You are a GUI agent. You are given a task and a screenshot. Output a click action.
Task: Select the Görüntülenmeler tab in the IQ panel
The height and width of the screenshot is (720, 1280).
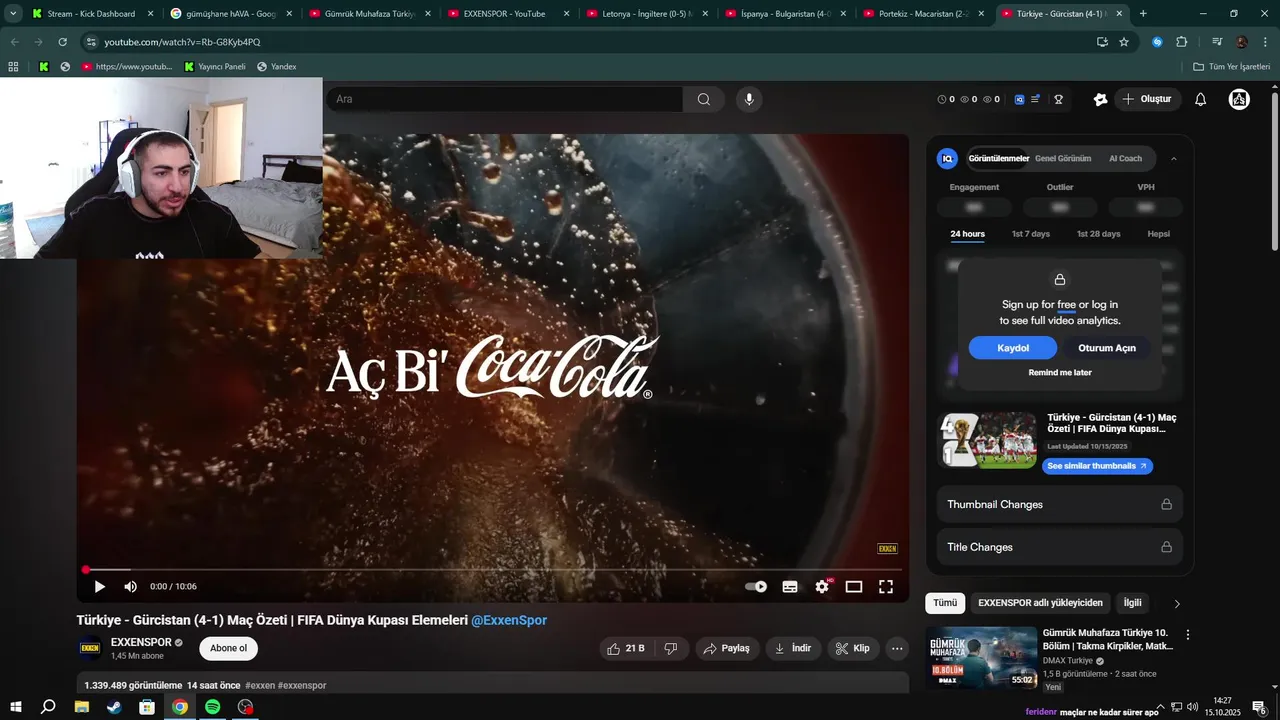998,158
